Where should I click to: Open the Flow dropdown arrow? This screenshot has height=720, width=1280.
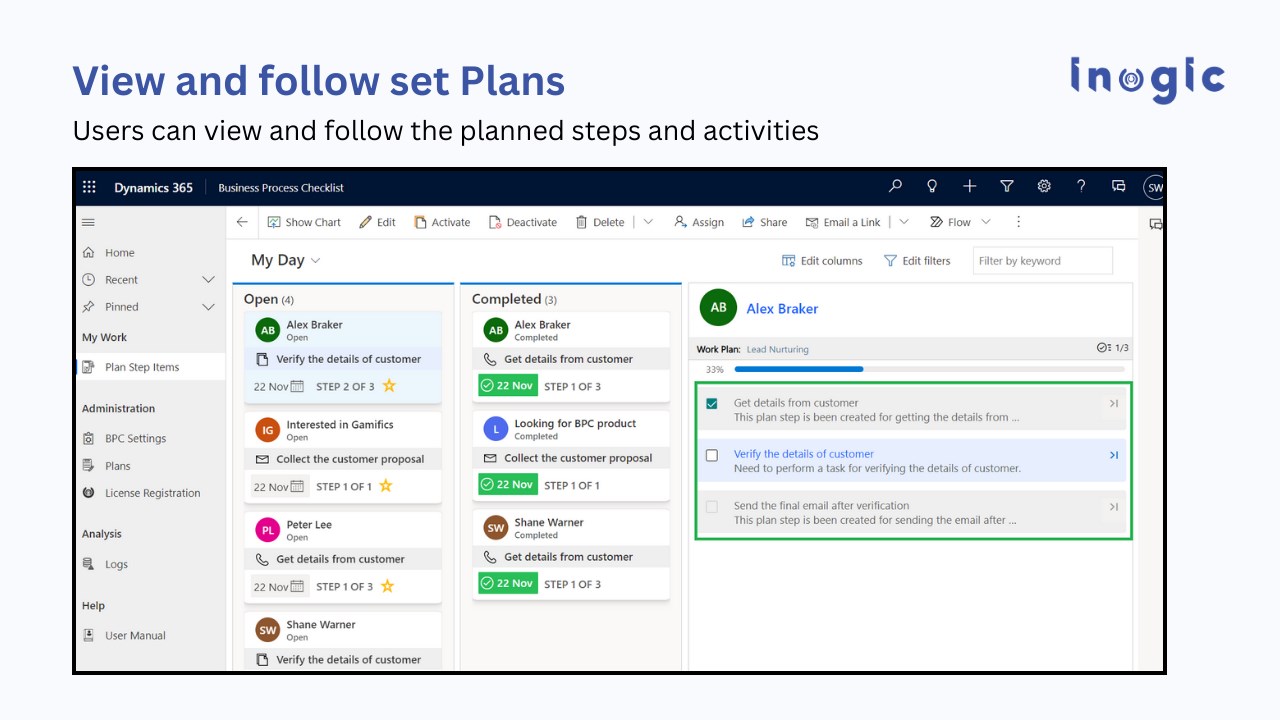(x=986, y=222)
